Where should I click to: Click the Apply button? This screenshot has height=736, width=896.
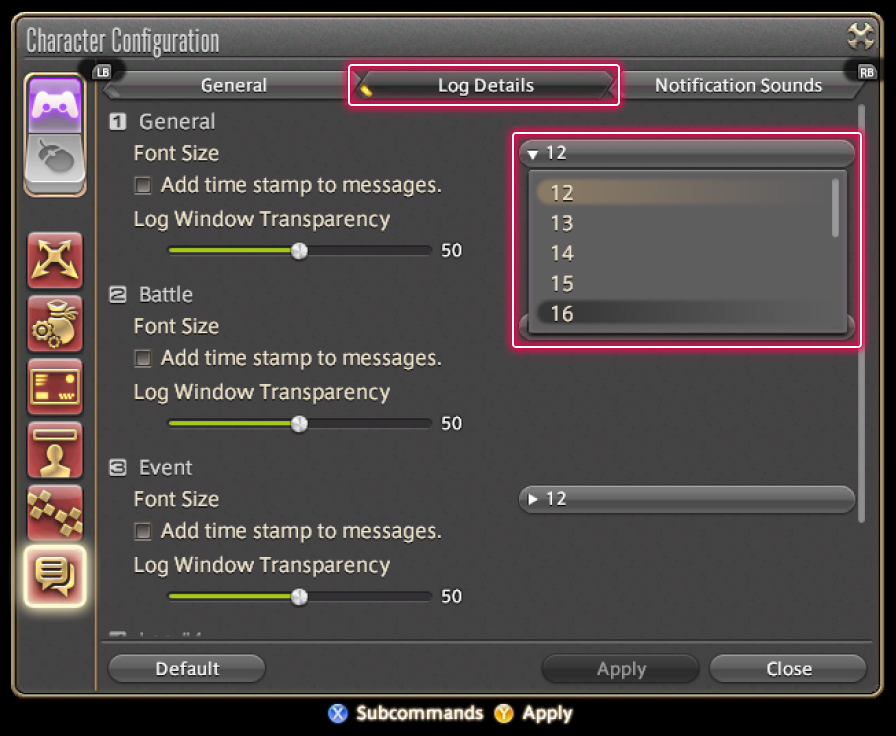pyautogui.click(x=621, y=669)
